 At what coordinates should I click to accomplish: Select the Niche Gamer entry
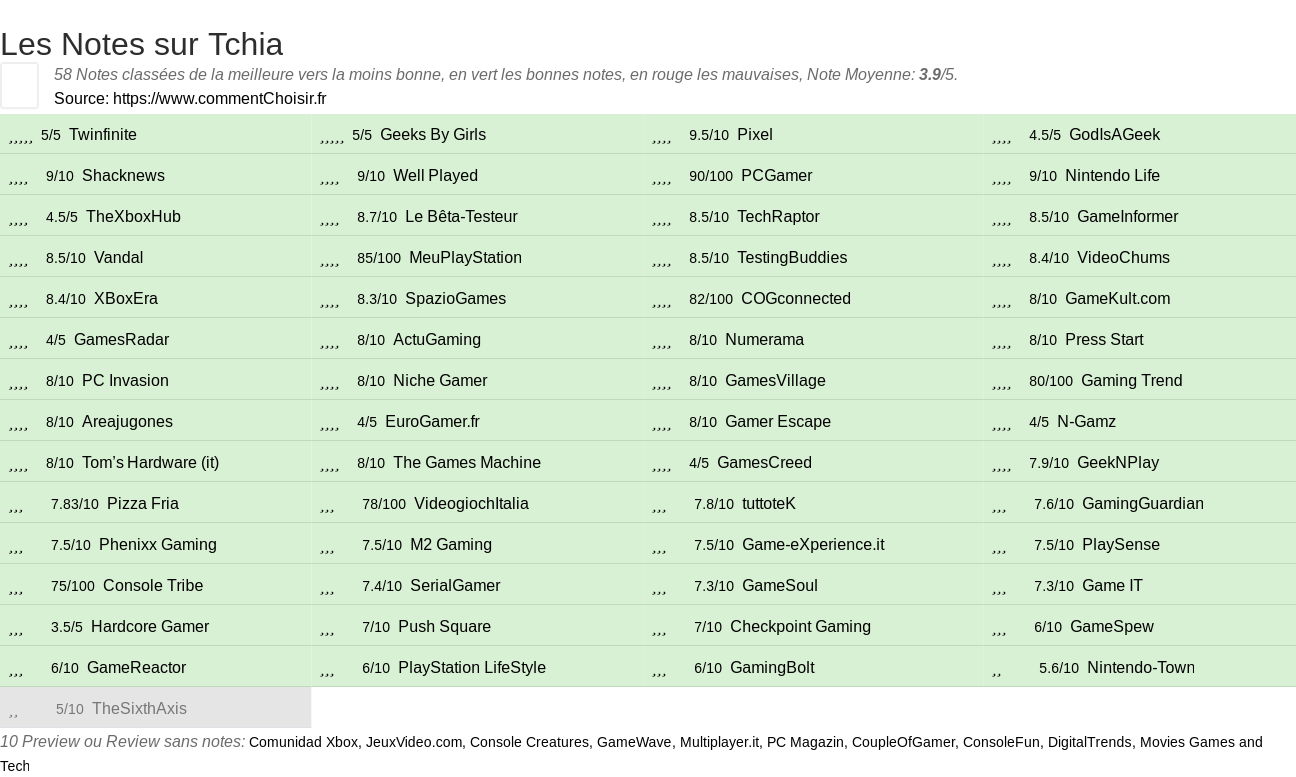coord(440,380)
